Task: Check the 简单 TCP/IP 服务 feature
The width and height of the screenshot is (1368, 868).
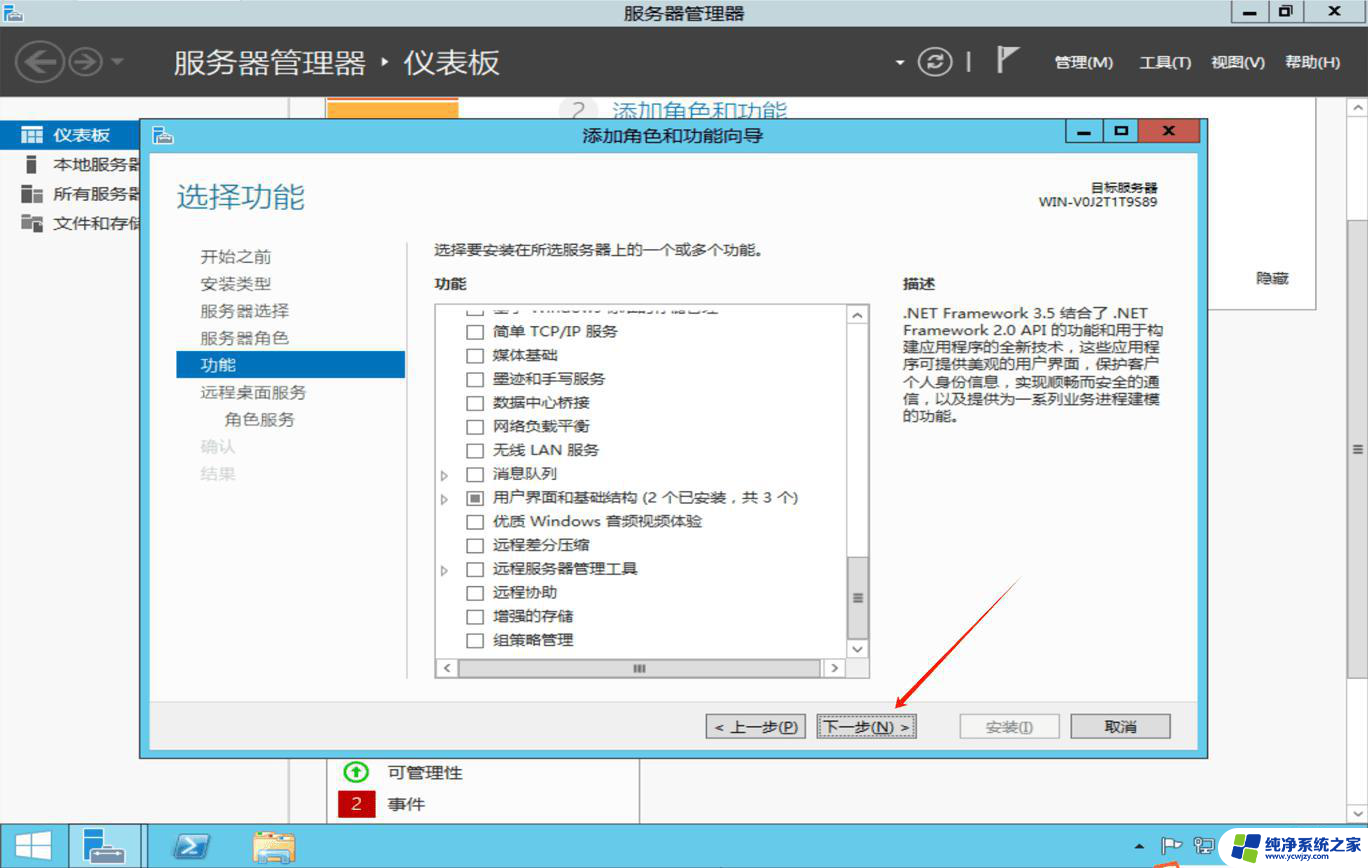Action: [x=475, y=331]
